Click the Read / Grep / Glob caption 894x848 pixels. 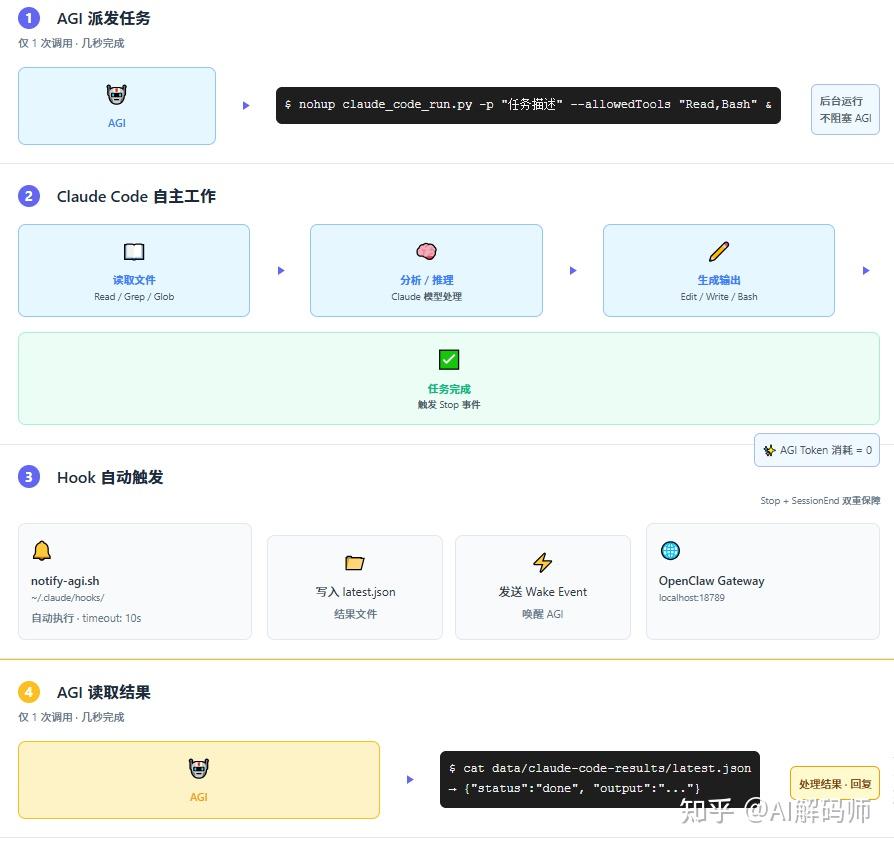click(x=134, y=297)
